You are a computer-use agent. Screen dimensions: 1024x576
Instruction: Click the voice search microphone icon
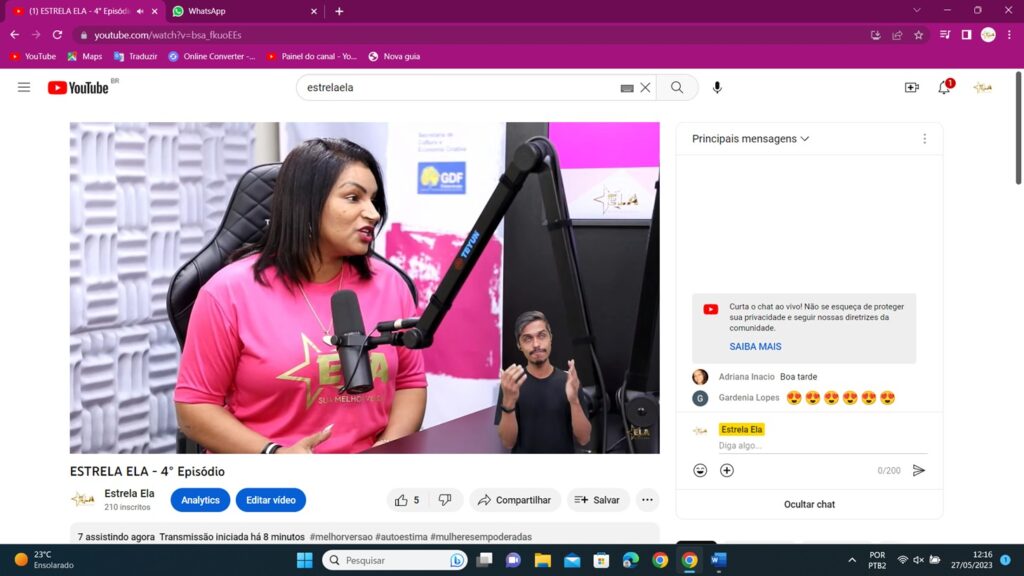pos(717,87)
